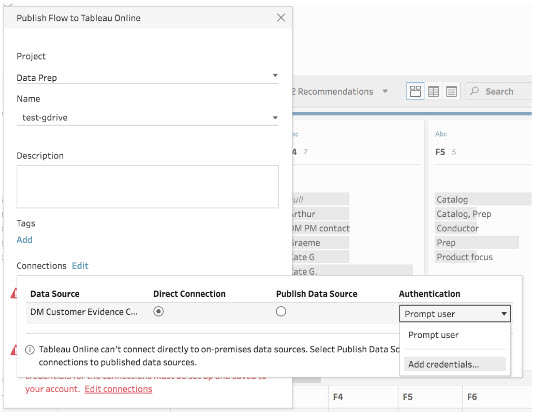
Task: Select the Prep value in F5
Action: point(477,243)
